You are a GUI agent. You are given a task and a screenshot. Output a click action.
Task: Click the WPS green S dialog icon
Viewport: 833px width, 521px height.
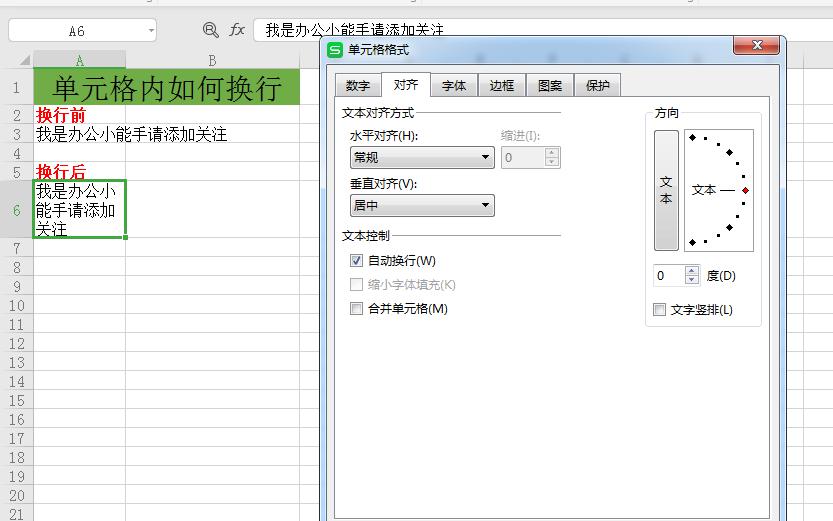(x=335, y=50)
